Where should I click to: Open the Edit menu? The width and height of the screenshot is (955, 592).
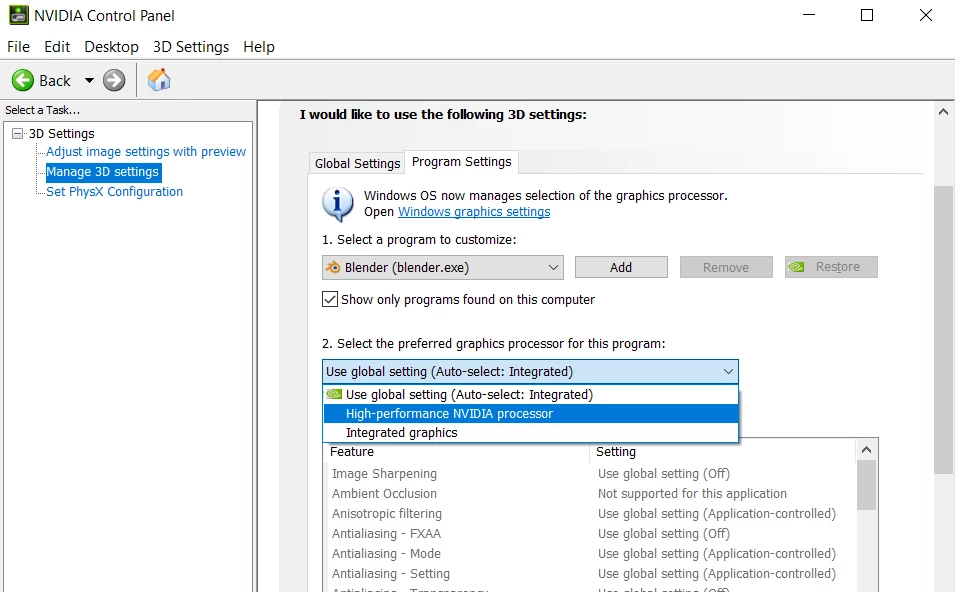[x=57, y=47]
